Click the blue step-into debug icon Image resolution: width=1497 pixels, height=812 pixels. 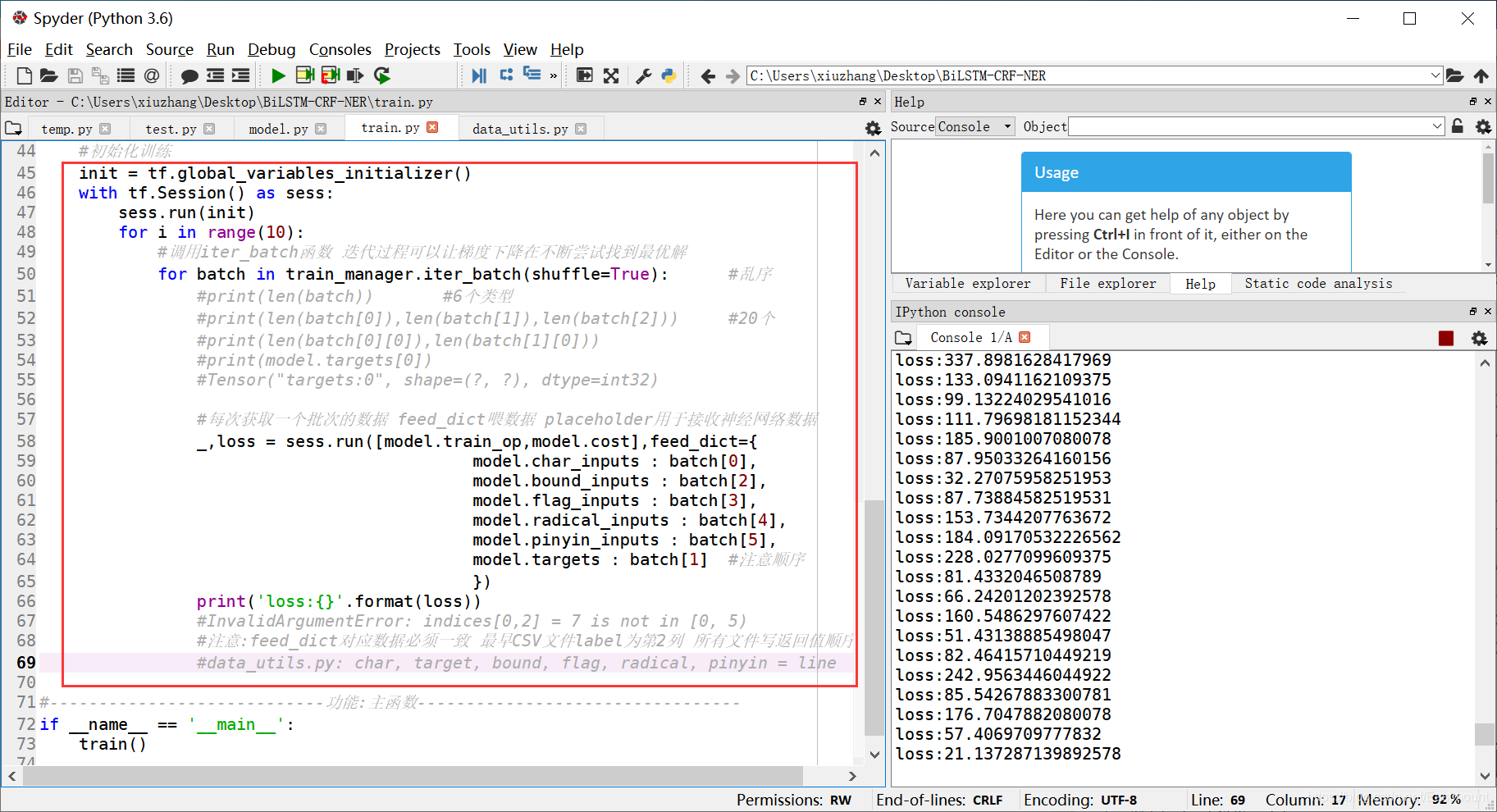[532, 75]
